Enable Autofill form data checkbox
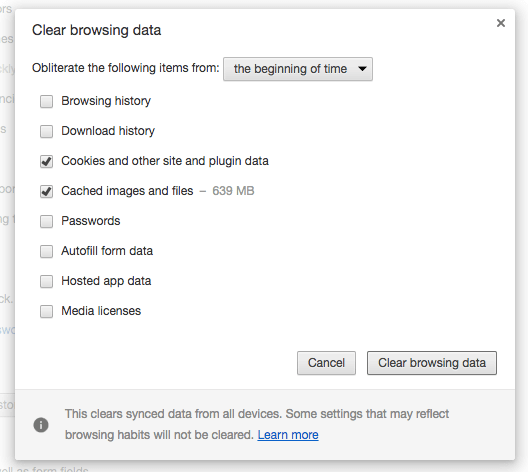528x472 pixels. [46, 251]
